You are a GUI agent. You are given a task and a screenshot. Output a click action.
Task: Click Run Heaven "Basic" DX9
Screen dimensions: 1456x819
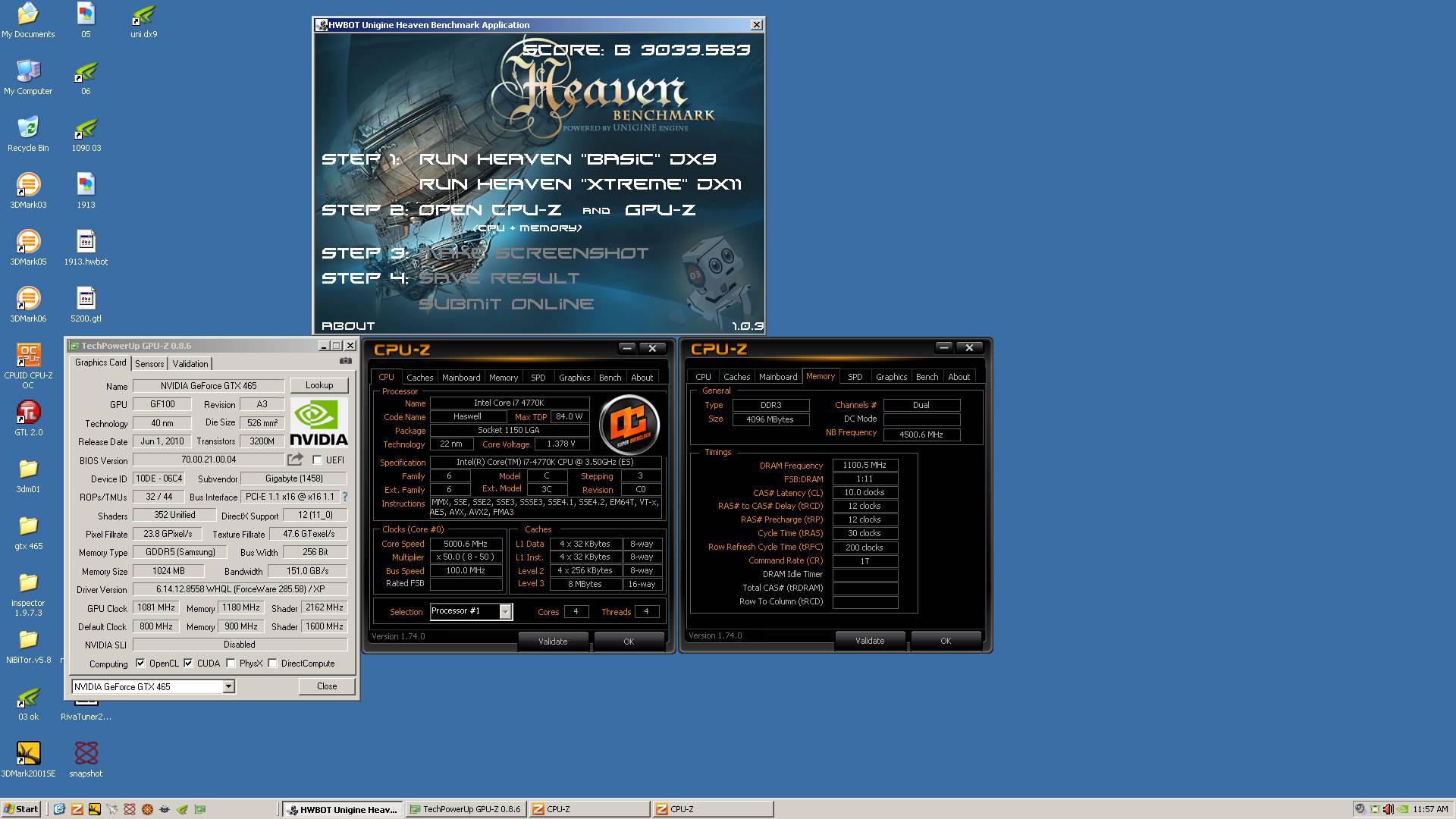[567, 159]
